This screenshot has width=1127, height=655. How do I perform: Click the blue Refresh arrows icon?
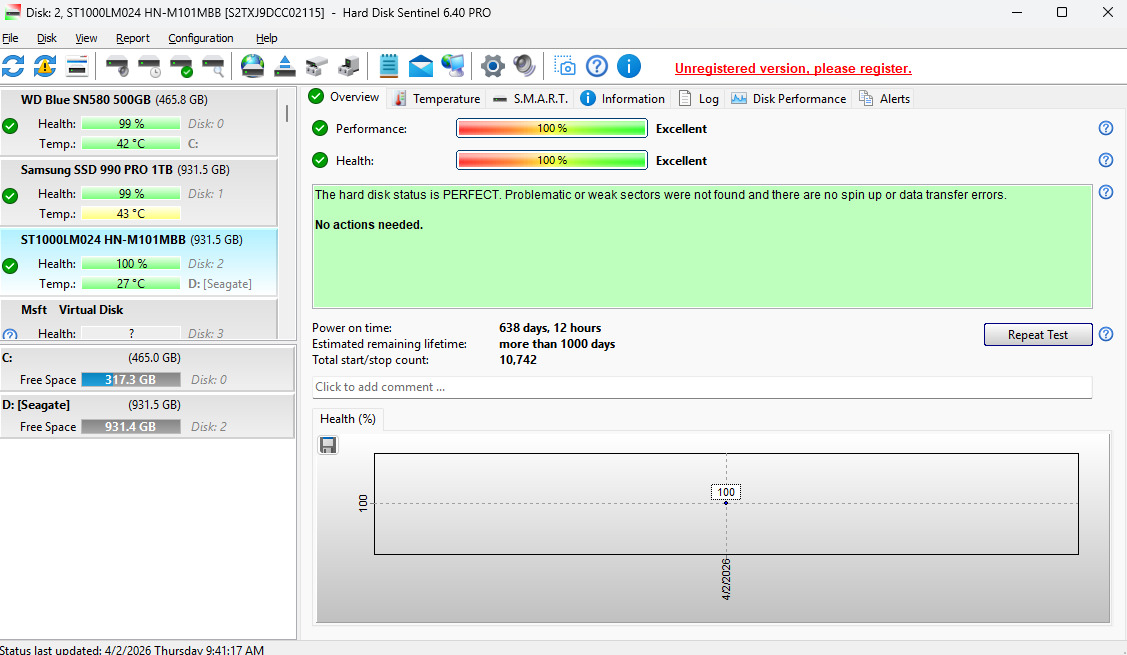tap(13, 66)
